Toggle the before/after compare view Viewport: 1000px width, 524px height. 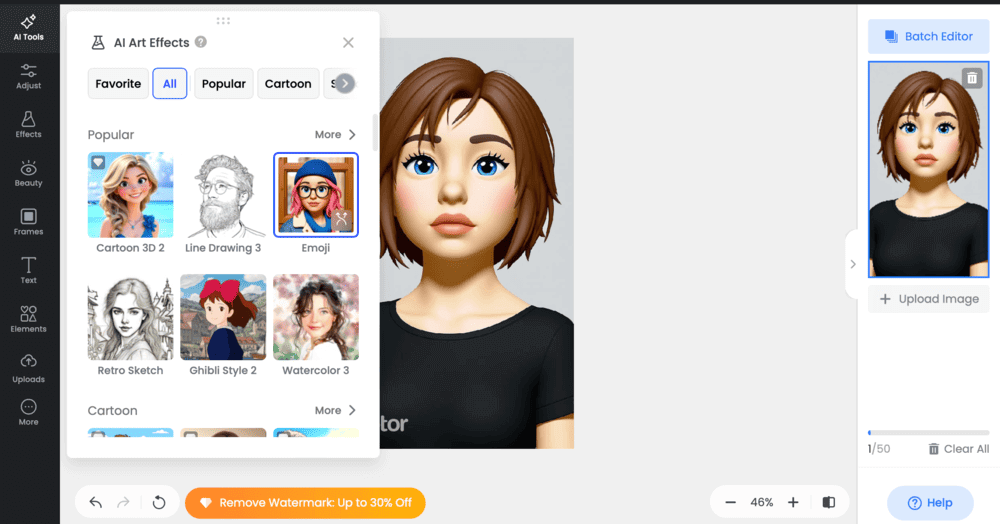828,502
